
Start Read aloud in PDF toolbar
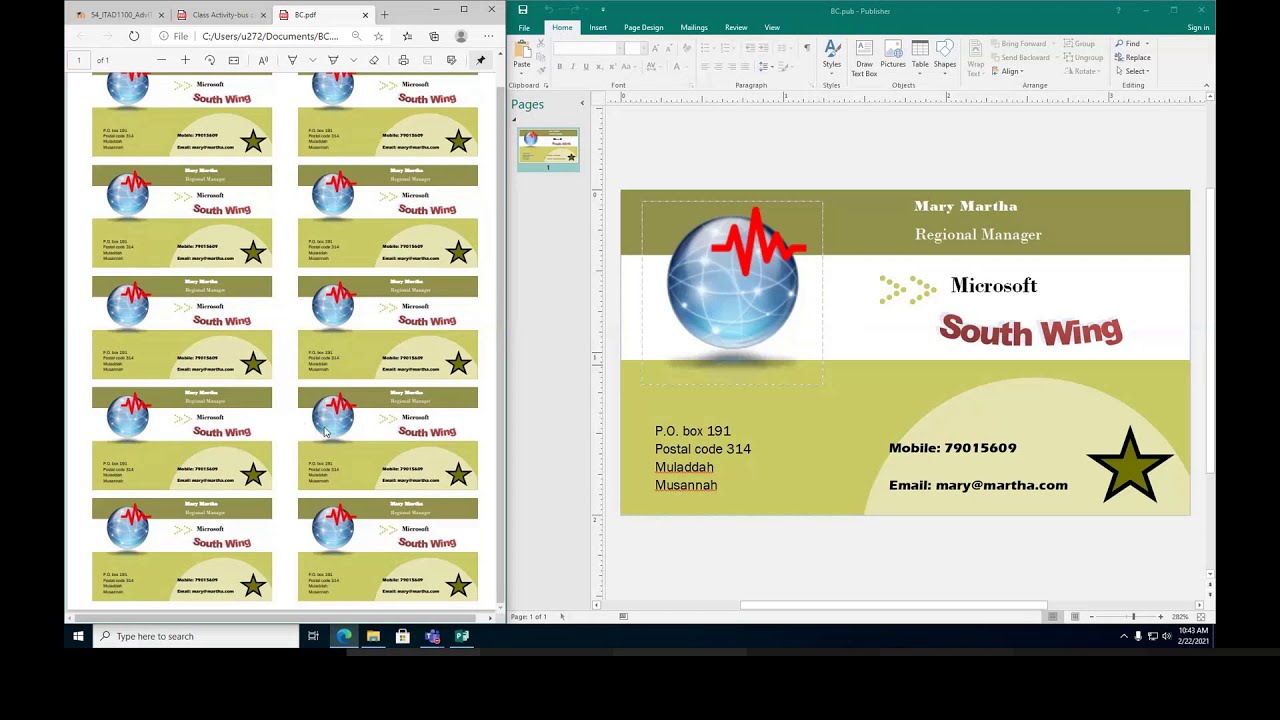click(x=263, y=60)
